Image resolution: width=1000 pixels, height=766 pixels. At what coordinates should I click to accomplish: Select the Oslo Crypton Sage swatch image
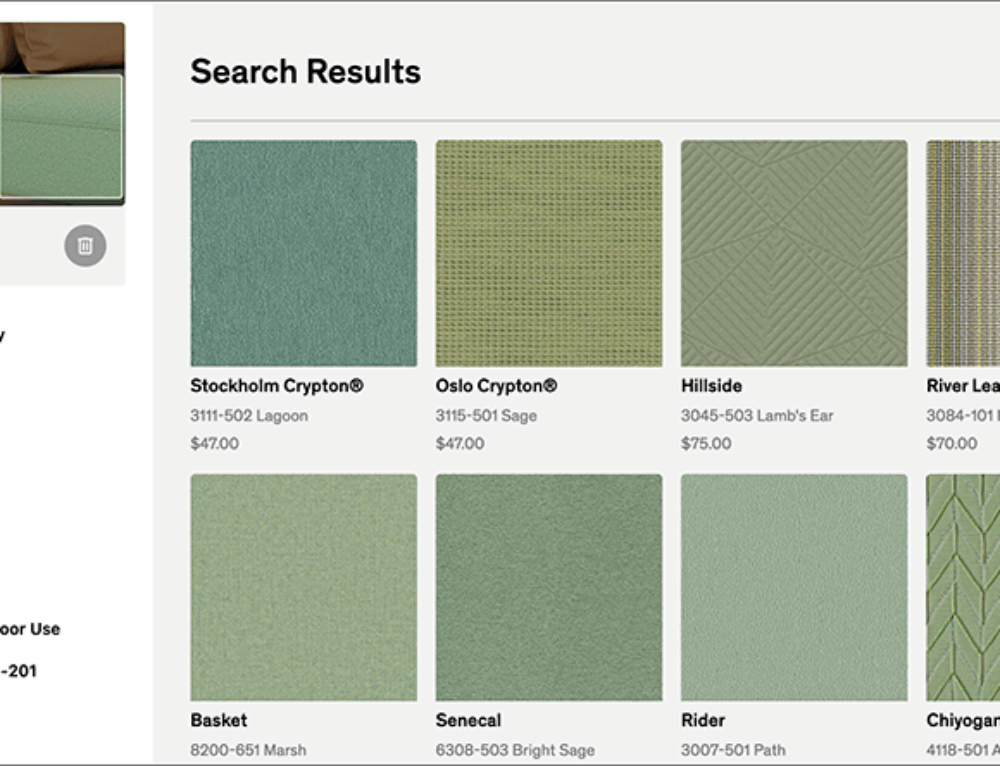(548, 253)
